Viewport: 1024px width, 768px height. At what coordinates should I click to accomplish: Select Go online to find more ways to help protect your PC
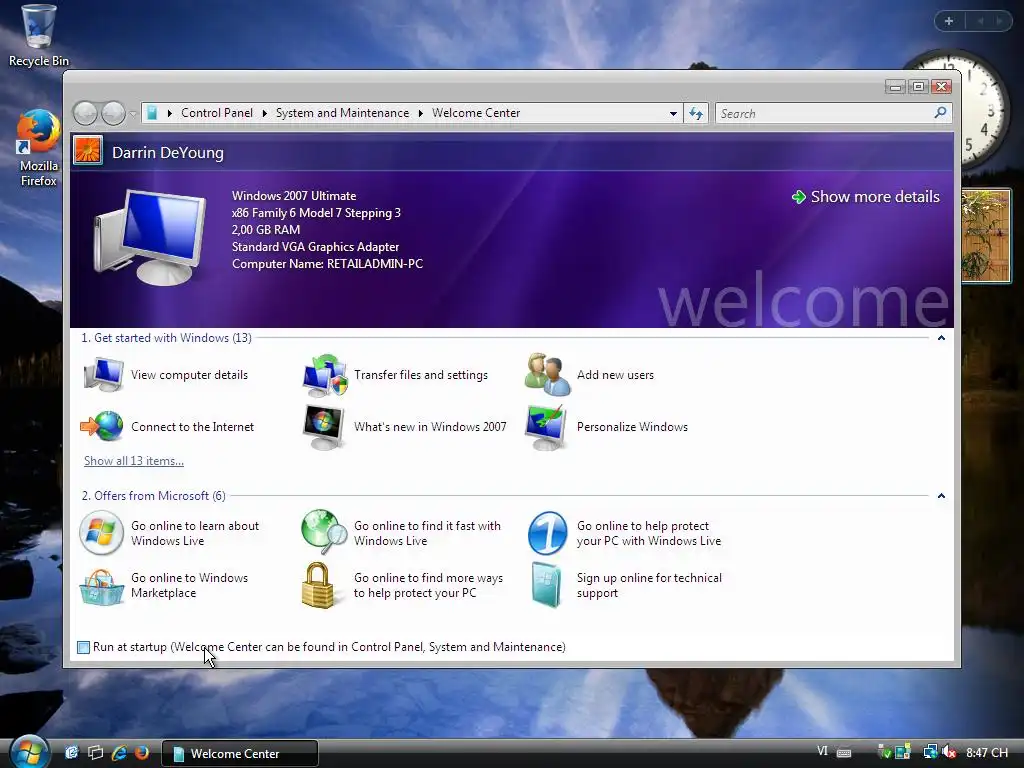point(402,585)
